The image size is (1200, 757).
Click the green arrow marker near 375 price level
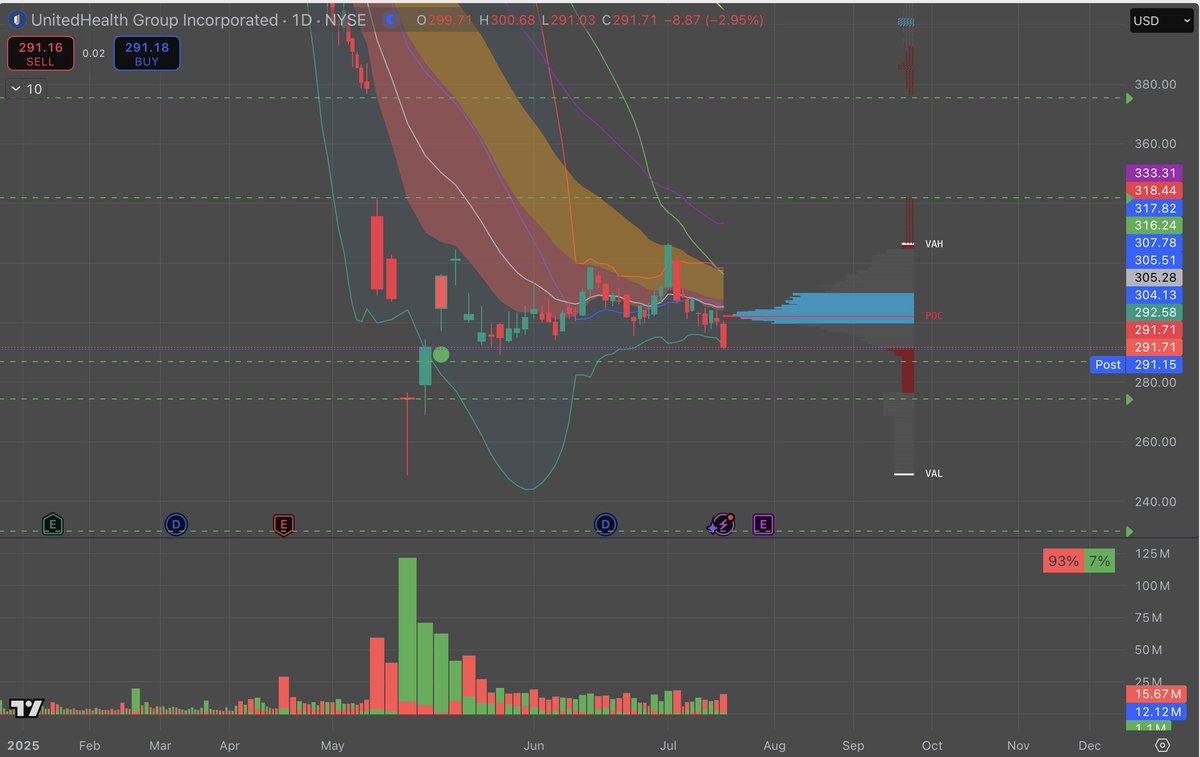coord(1130,98)
